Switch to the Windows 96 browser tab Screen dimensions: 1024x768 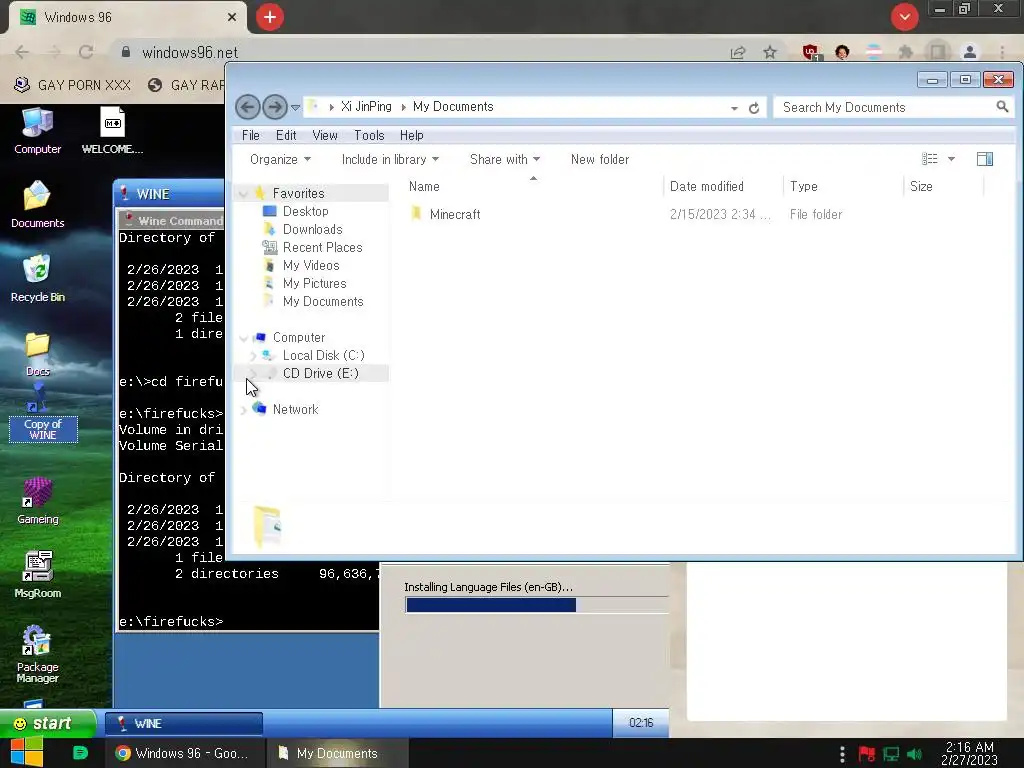click(x=127, y=18)
